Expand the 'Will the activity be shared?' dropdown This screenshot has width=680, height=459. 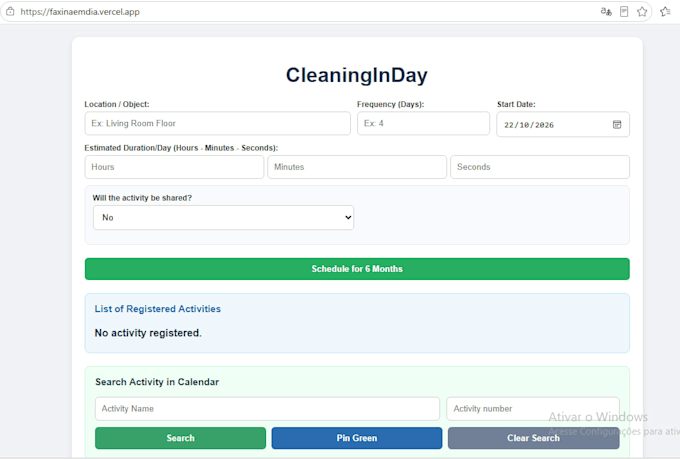pos(223,217)
